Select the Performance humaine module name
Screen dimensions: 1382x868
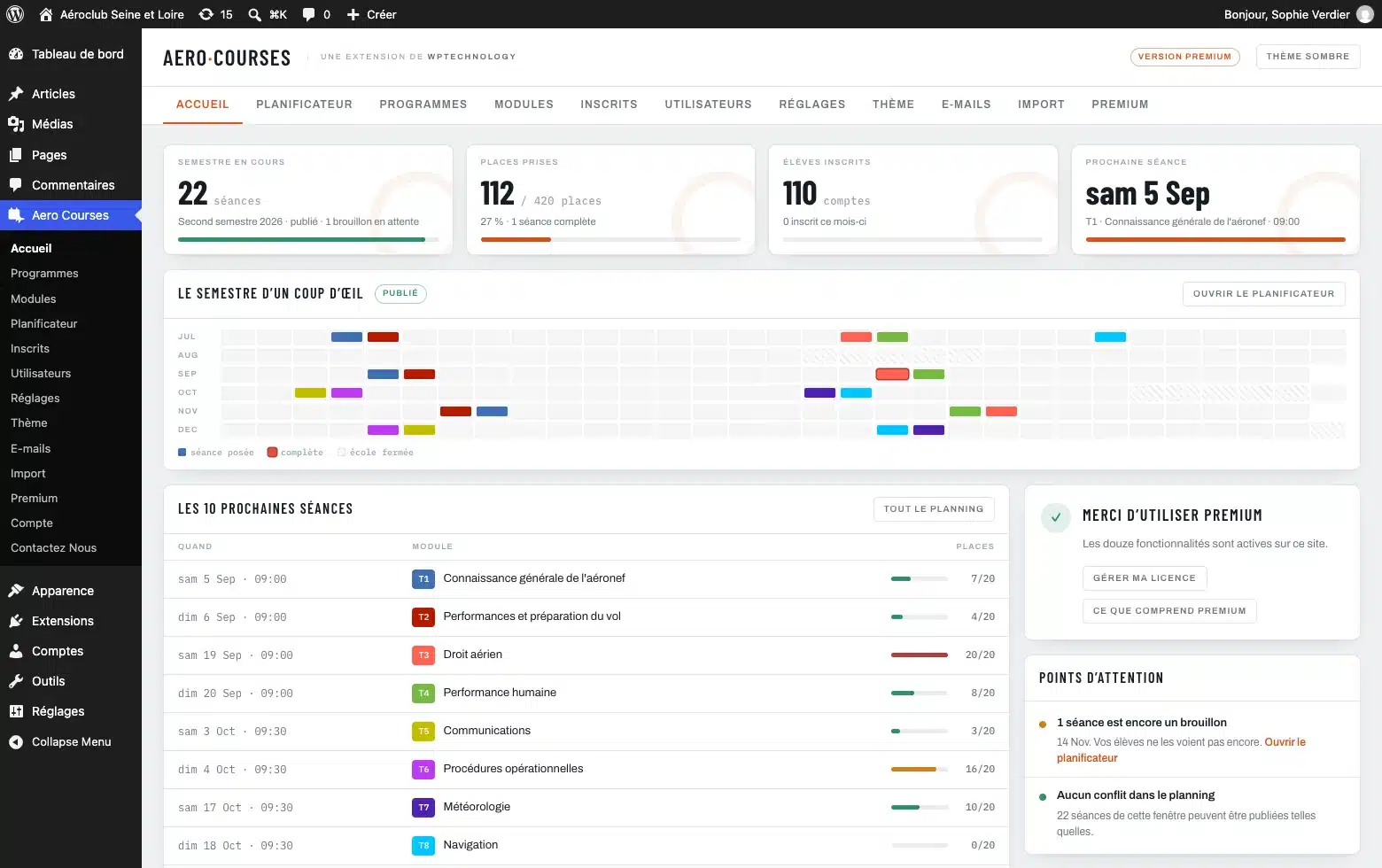(x=500, y=693)
